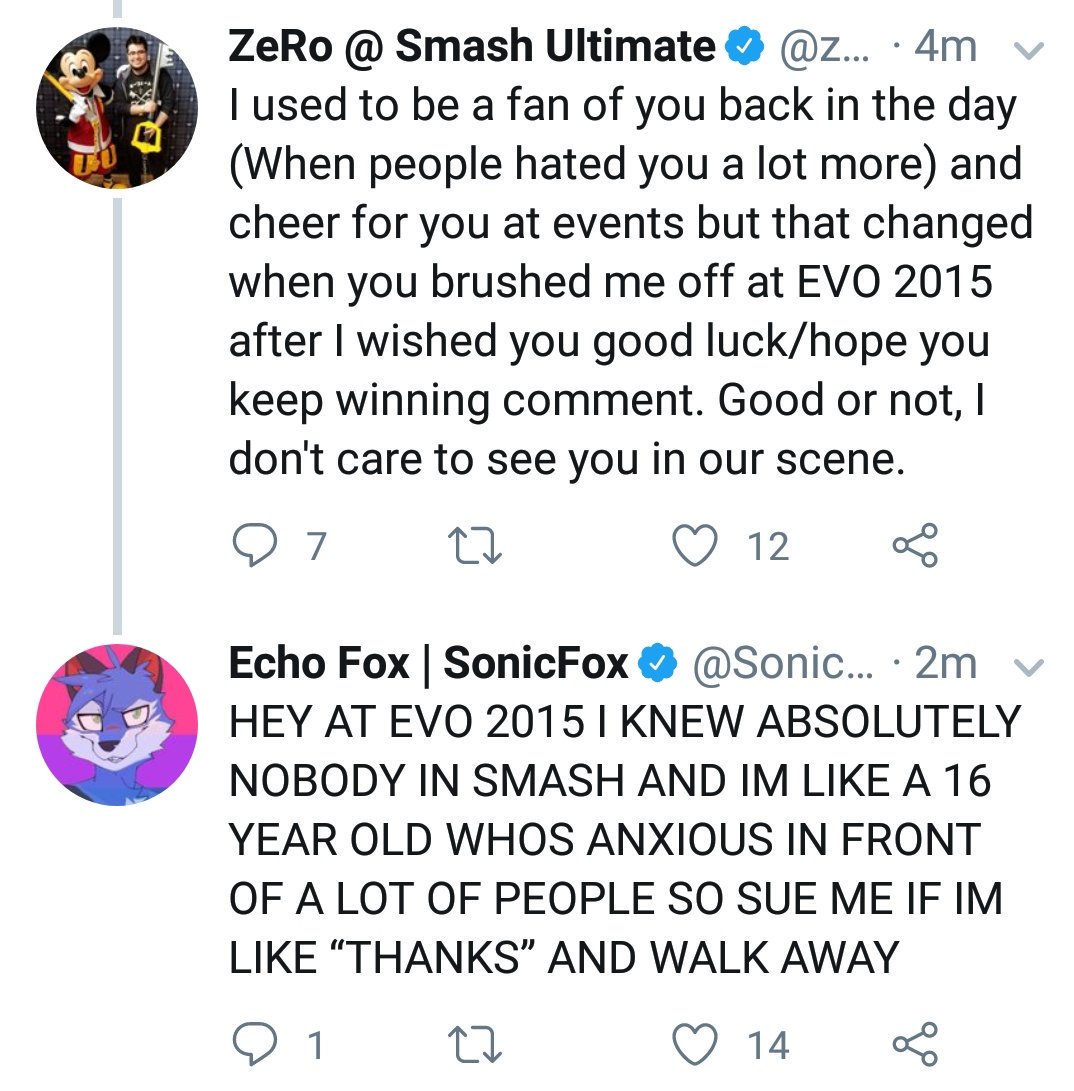Reply to ZeRo's tweet via comment icon
This screenshot has width=1074, height=1091.
(x=255, y=545)
